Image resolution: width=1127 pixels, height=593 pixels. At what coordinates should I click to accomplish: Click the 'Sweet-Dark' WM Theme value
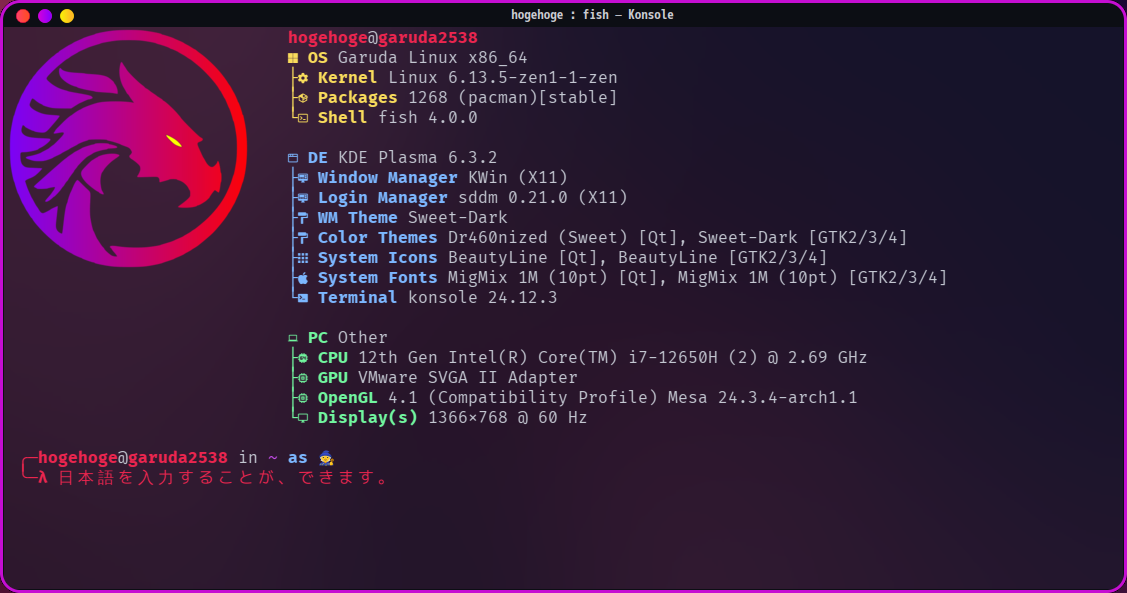click(x=458, y=218)
